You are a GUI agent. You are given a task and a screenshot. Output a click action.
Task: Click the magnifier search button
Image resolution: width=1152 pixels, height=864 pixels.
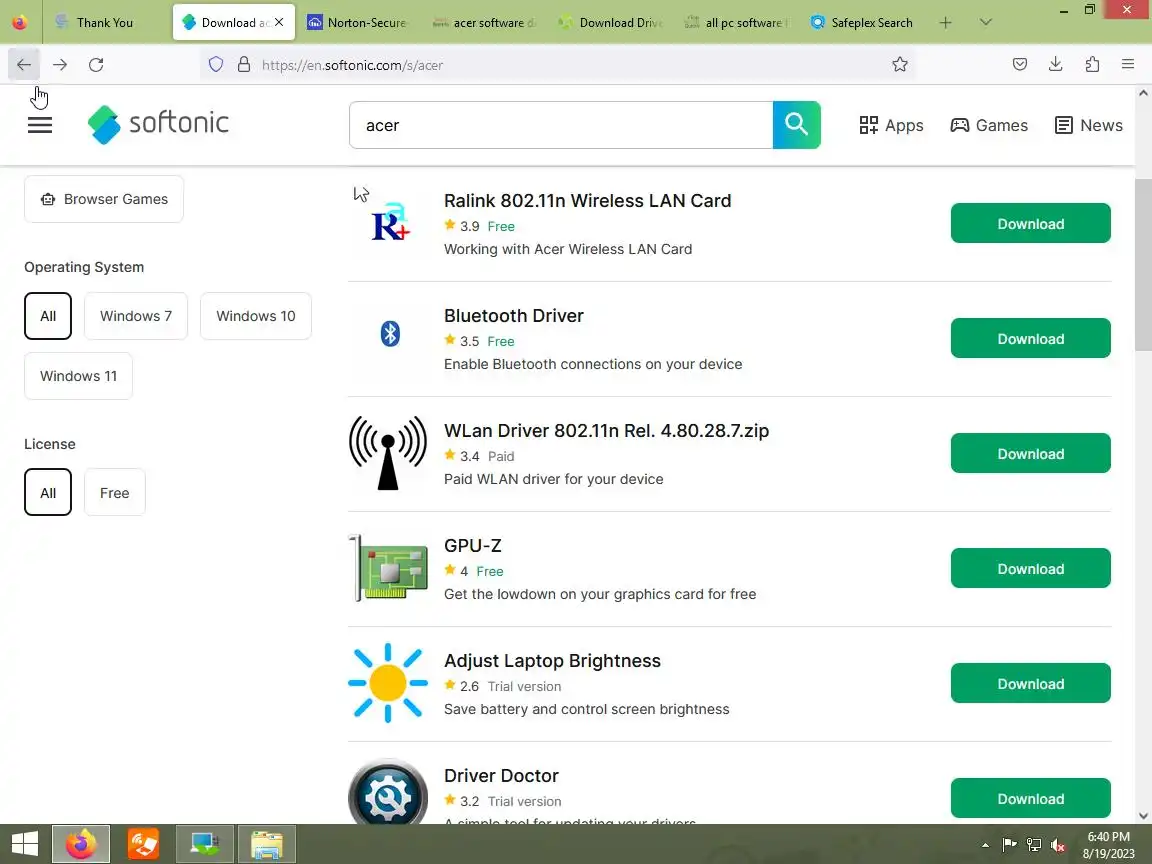tap(796, 125)
